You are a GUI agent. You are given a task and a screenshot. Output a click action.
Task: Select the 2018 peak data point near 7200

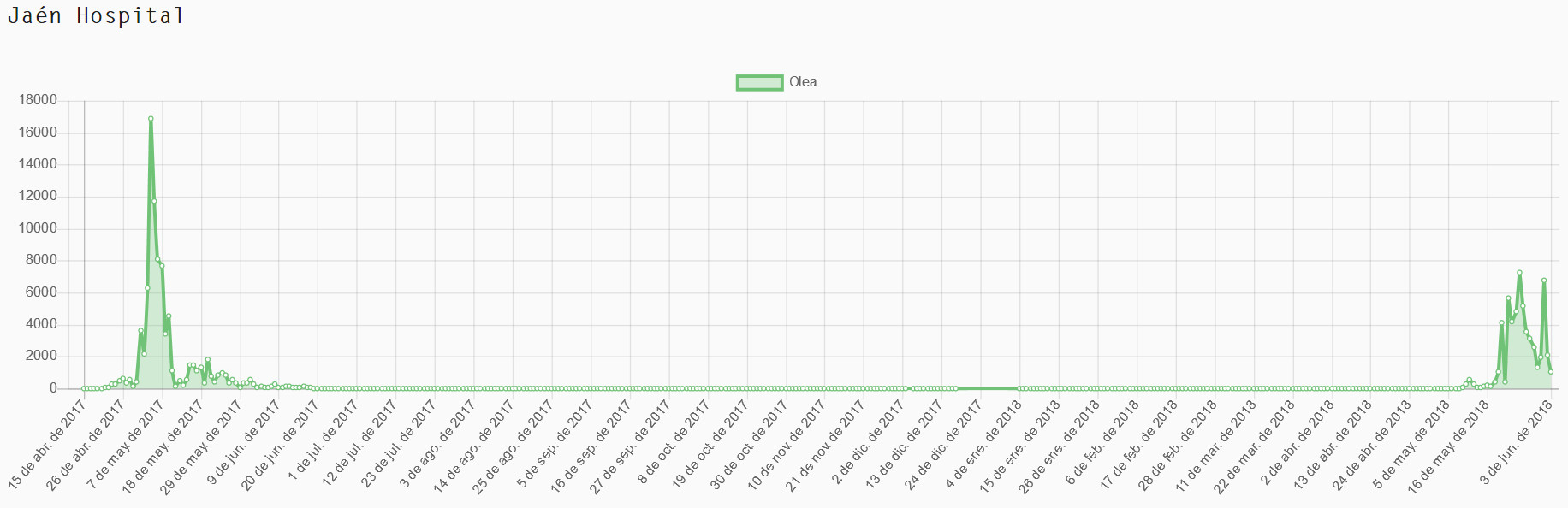[1519, 273]
